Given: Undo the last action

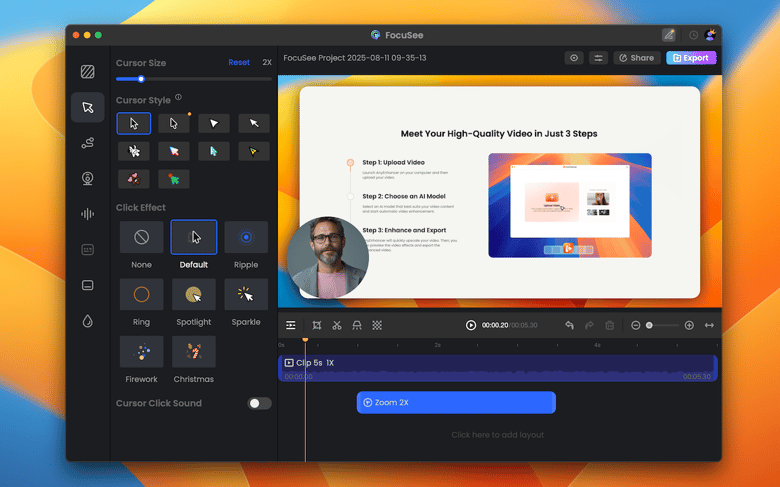Looking at the screenshot, I should 570,325.
